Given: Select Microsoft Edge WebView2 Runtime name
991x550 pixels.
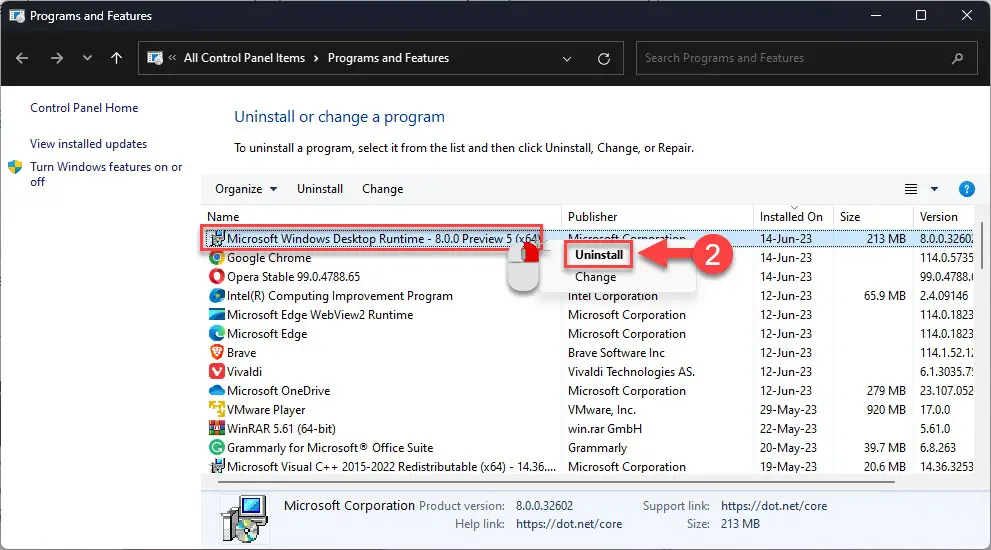Looking at the screenshot, I should pos(320,315).
